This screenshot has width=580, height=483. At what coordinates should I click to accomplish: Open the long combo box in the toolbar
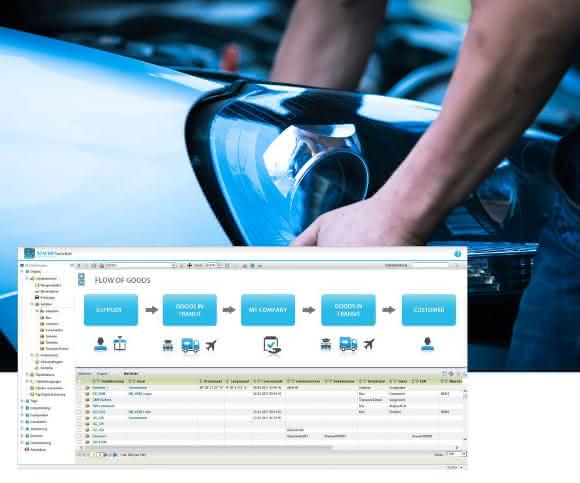[x=138, y=266]
